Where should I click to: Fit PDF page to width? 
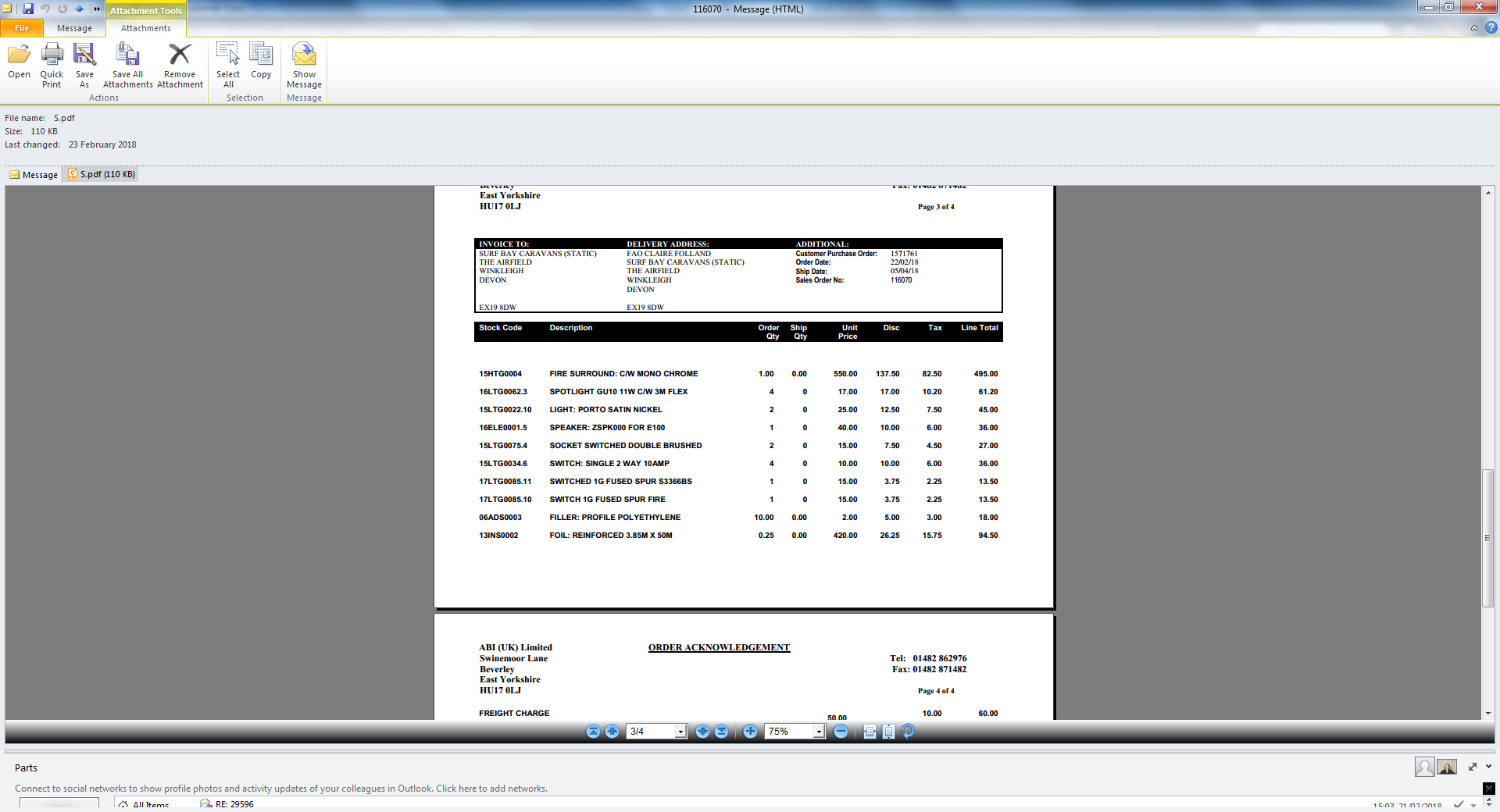coord(870,732)
